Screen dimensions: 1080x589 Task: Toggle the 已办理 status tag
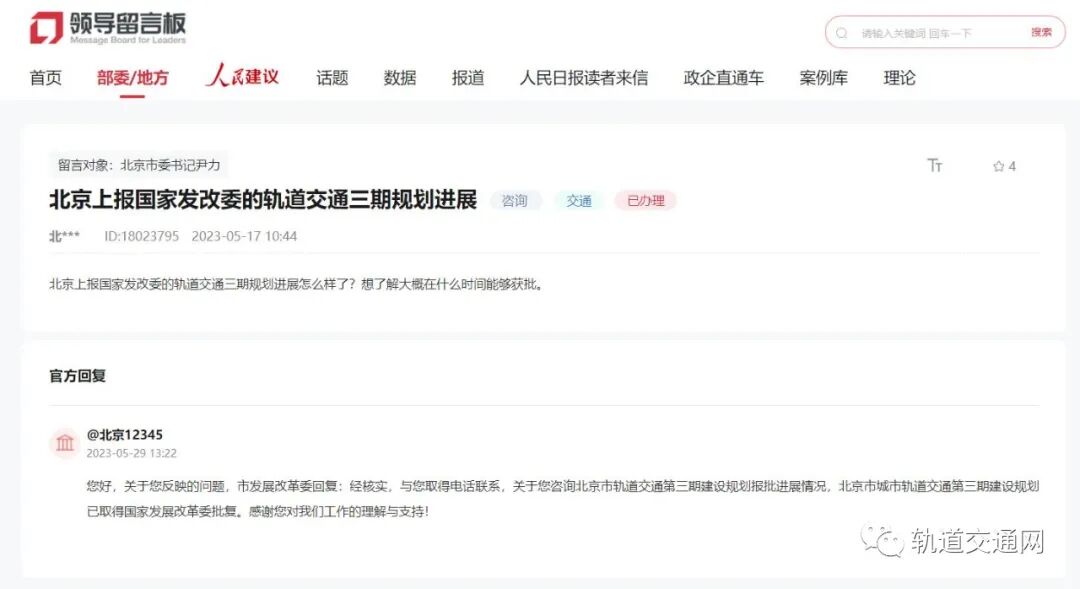click(646, 200)
